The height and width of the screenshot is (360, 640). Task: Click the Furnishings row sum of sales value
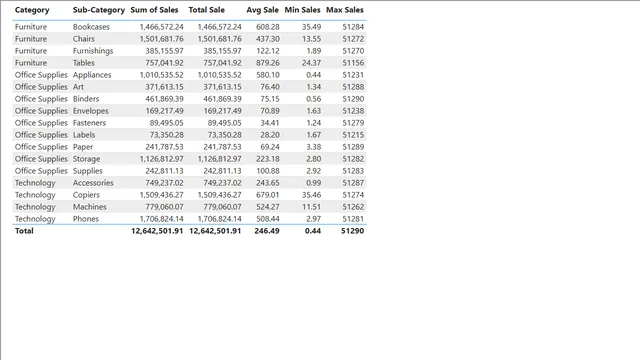tap(164, 51)
